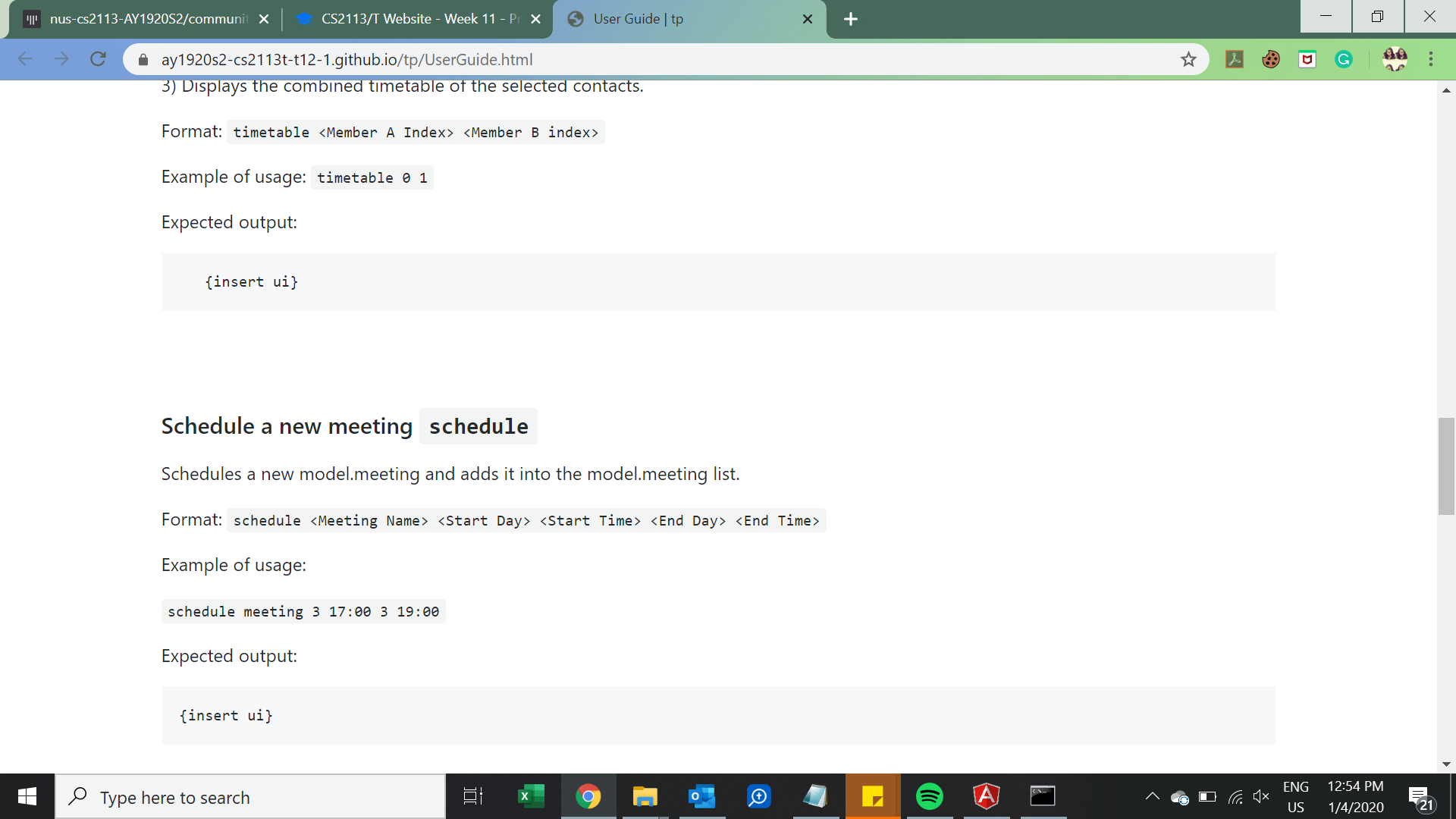Reload the User Guide page
The height and width of the screenshot is (819, 1456).
point(98,59)
